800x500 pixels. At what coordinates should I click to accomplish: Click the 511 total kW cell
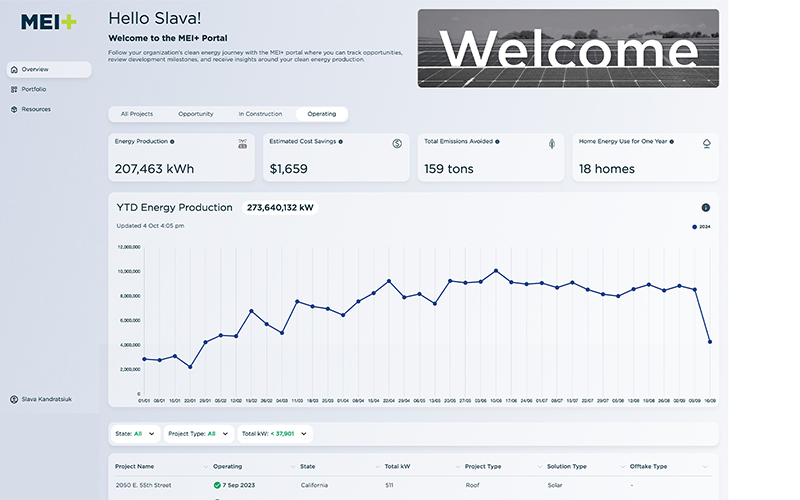[x=389, y=485]
